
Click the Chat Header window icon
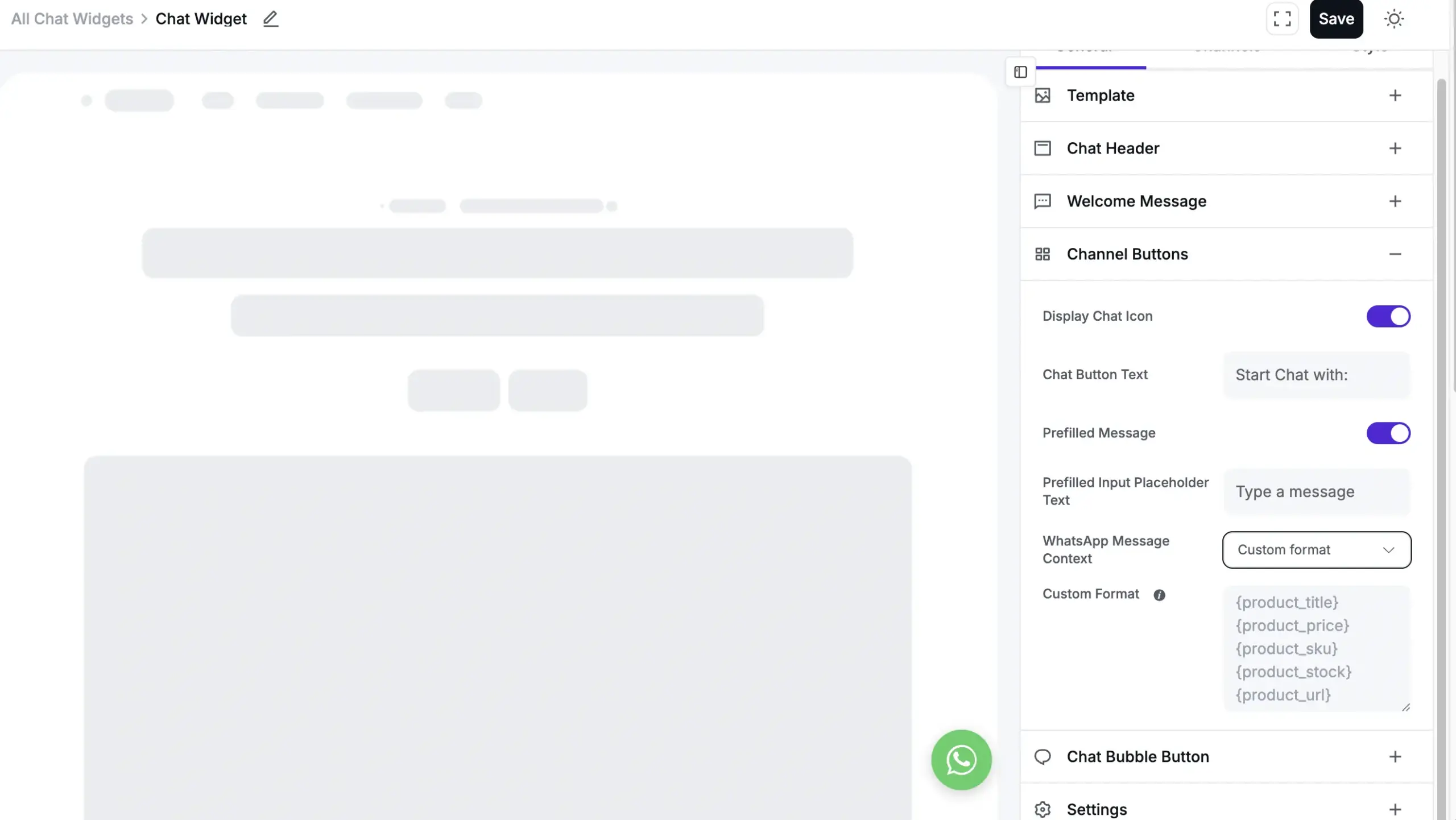pos(1043,148)
